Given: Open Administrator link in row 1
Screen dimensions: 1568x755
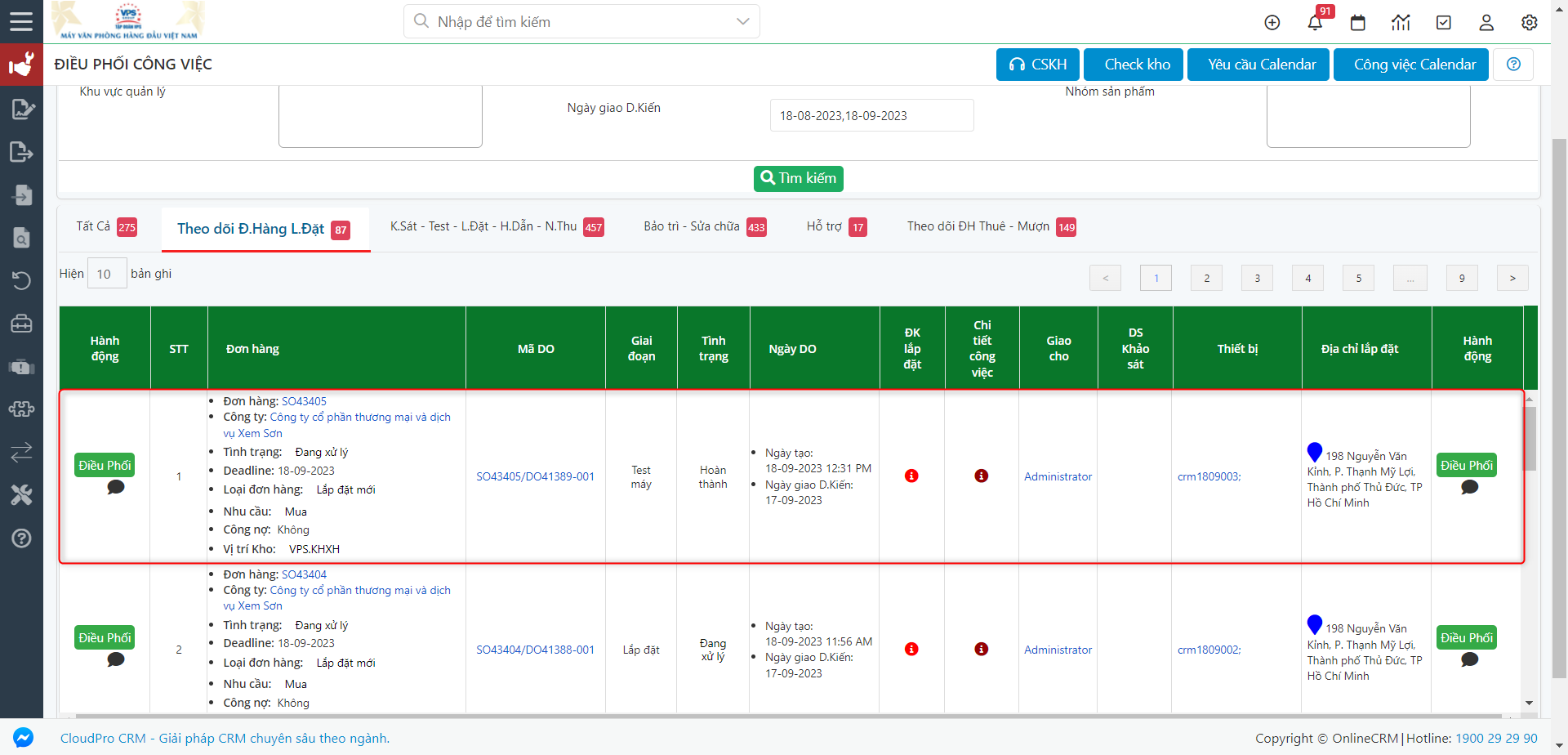Looking at the screenshot, I should [x=1058, y=476].
